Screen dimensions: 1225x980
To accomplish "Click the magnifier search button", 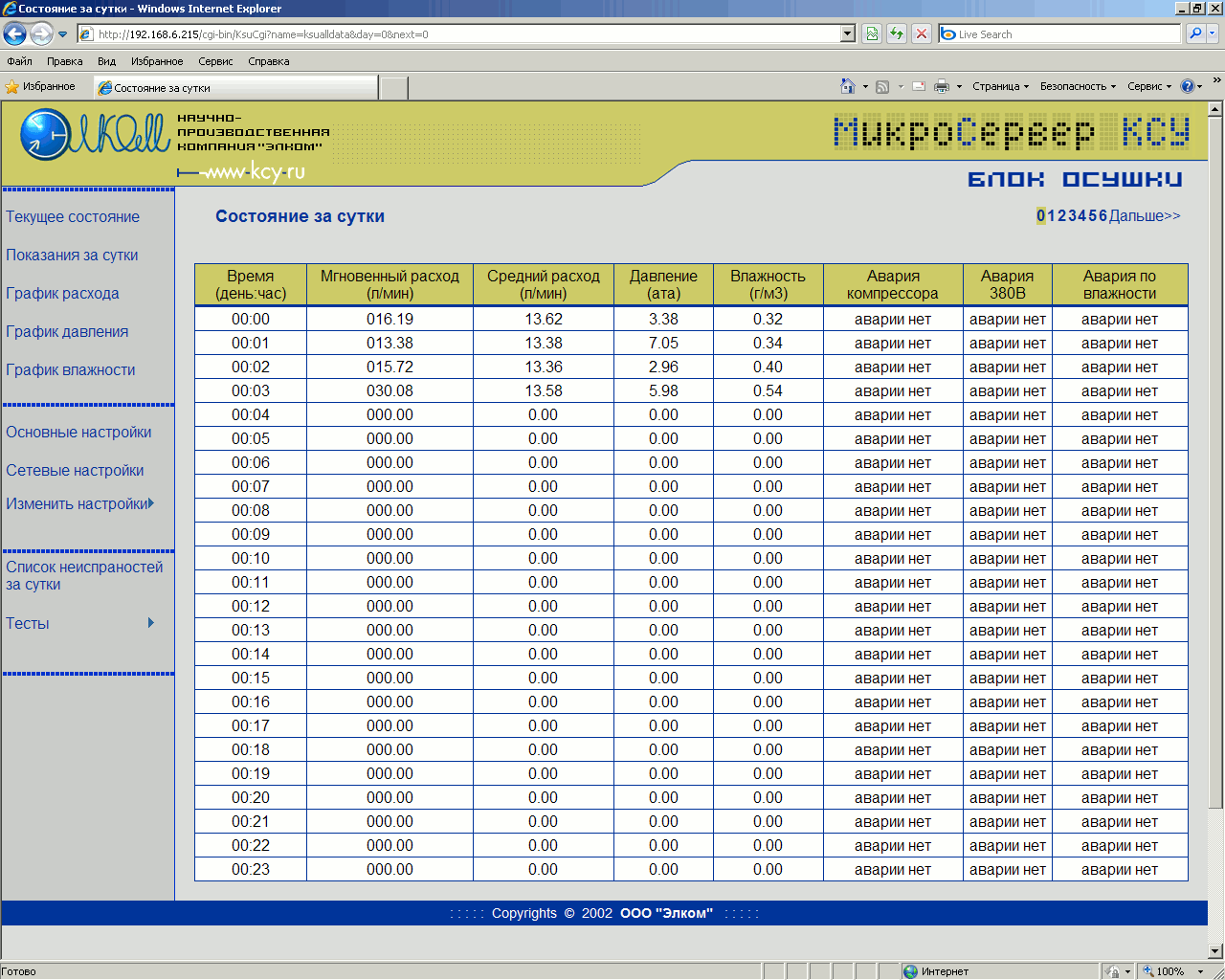I will tap(1194, 34).
